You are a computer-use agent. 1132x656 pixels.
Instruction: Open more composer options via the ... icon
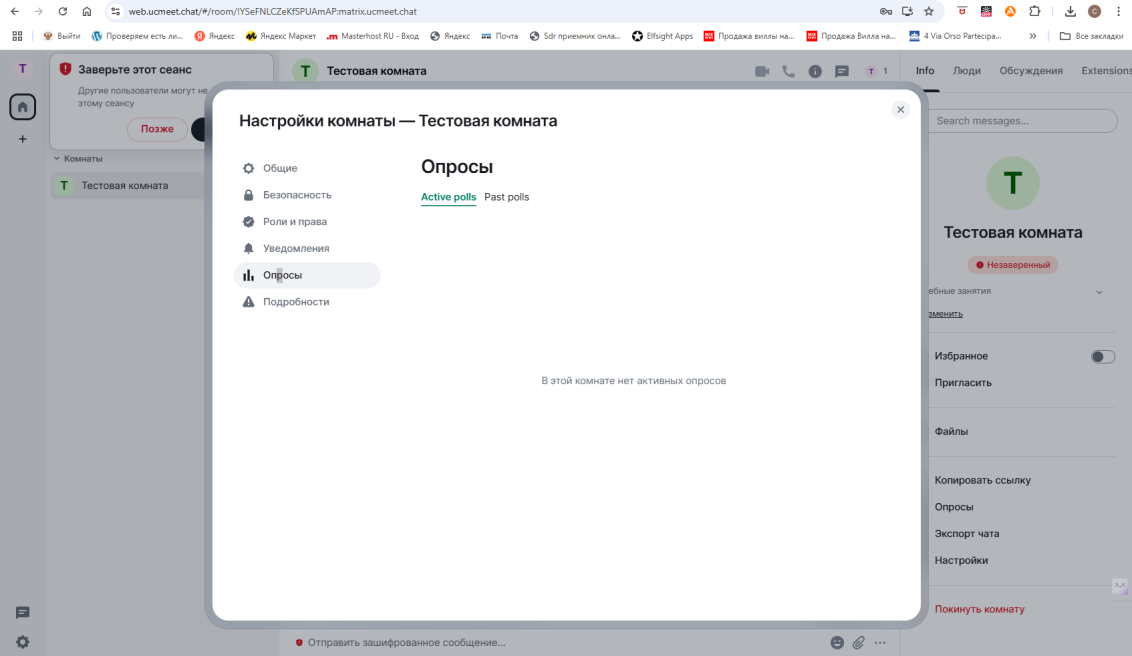[880, 643]
